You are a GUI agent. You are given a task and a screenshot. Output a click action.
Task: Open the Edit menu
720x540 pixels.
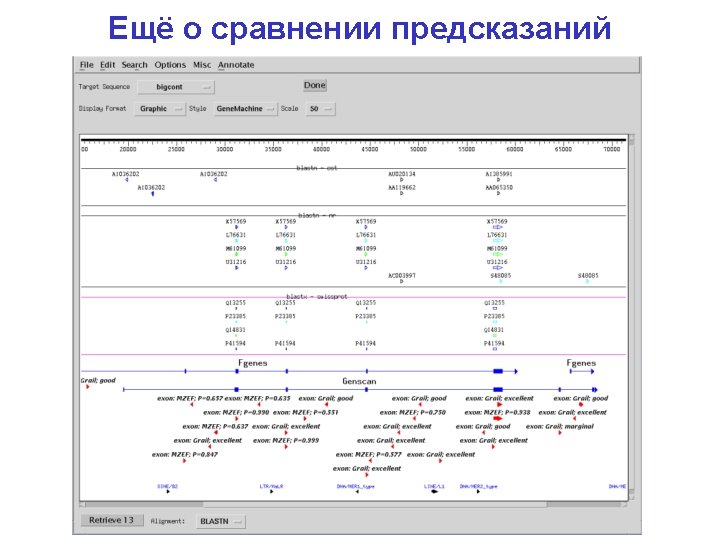[107, 65]
